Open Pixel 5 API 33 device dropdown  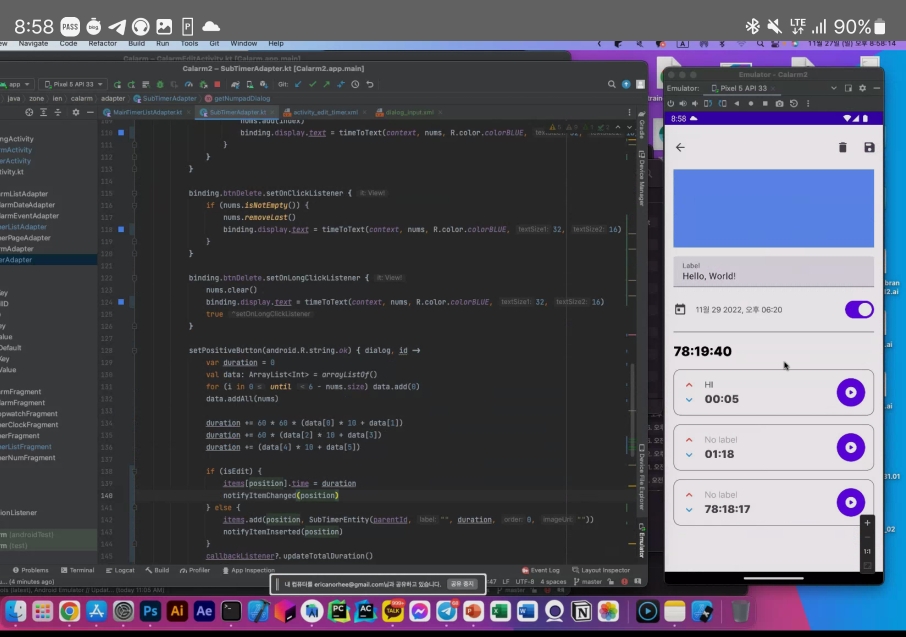point(75,84)
